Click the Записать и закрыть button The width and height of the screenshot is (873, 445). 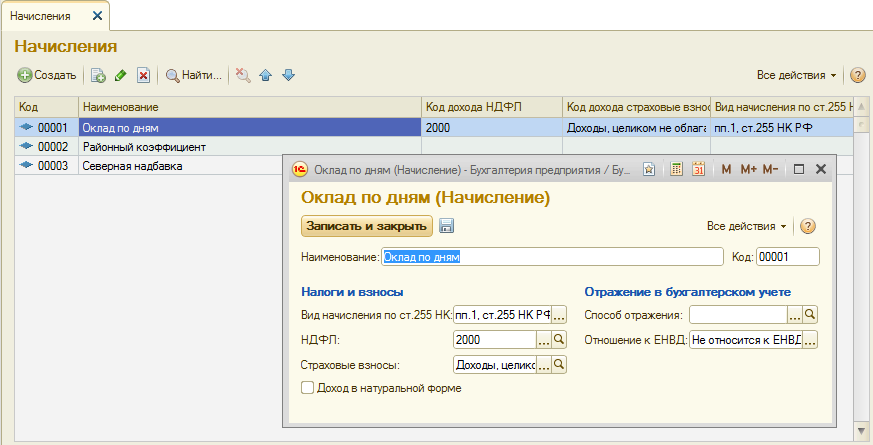point(367,226)
